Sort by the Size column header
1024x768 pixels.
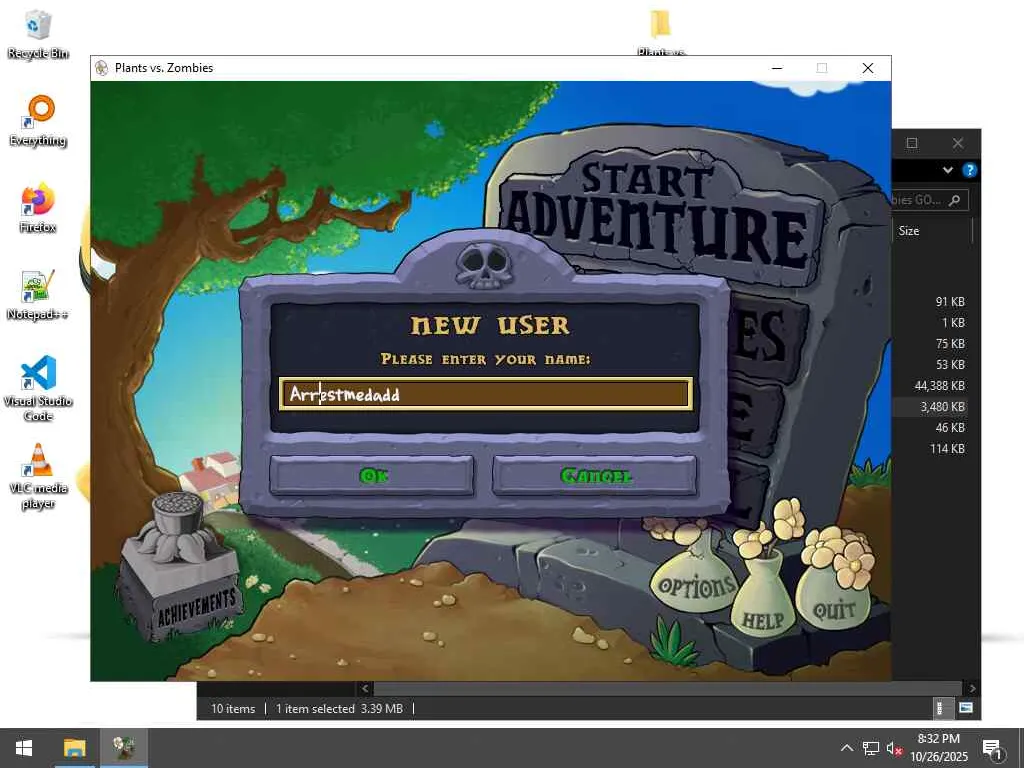(908, 231)
